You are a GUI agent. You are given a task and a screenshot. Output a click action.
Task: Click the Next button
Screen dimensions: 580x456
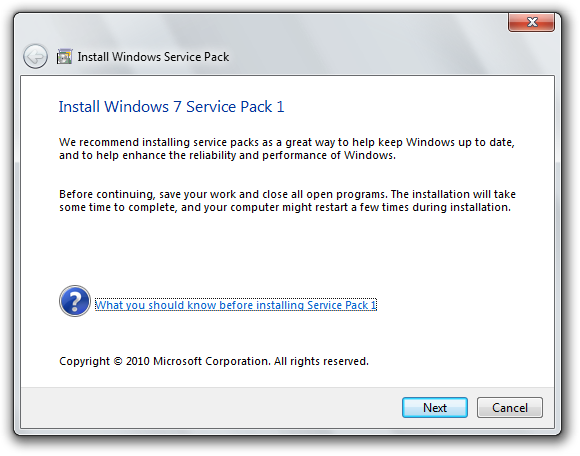[435, 408]
